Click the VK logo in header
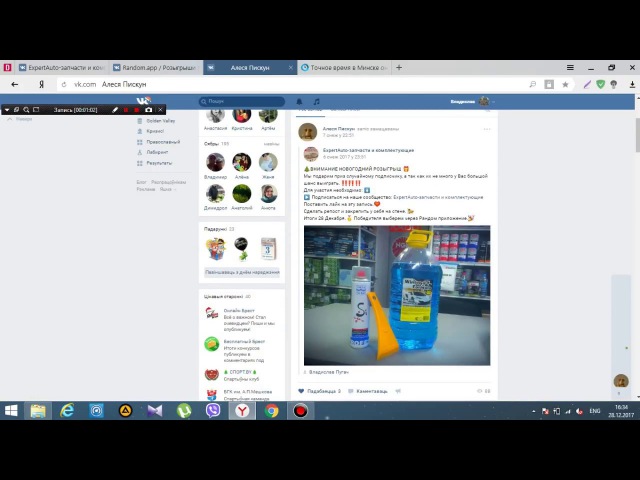Screen dimensions: 640x480 144,100
